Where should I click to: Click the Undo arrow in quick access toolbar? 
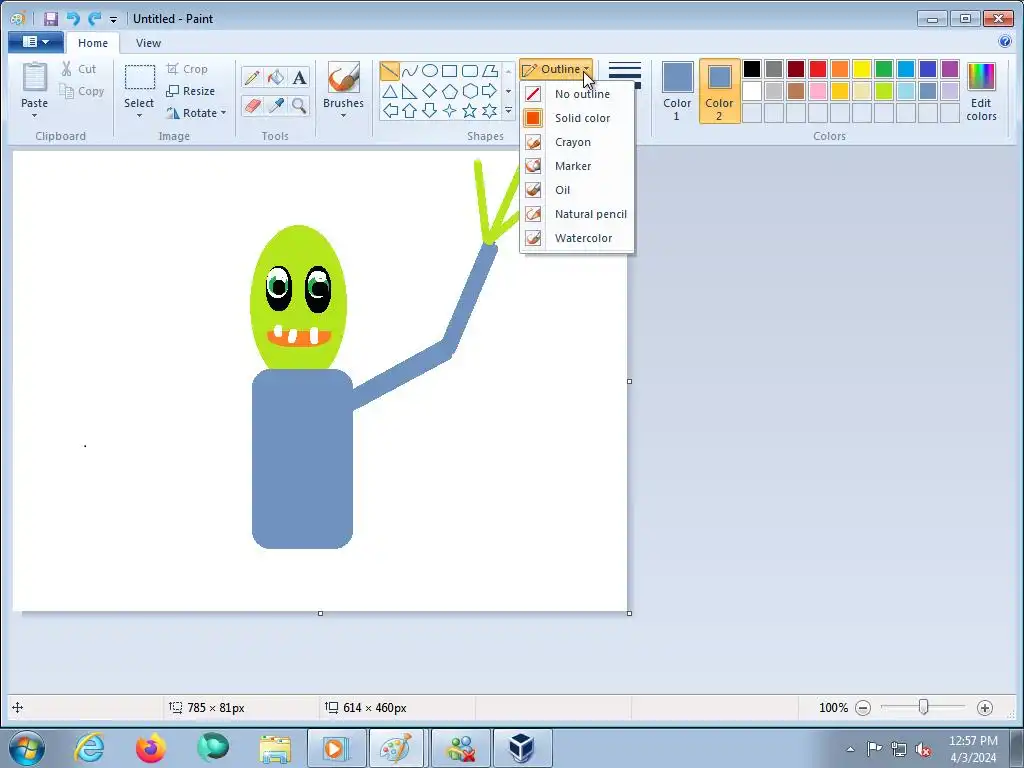coord(73,18)
